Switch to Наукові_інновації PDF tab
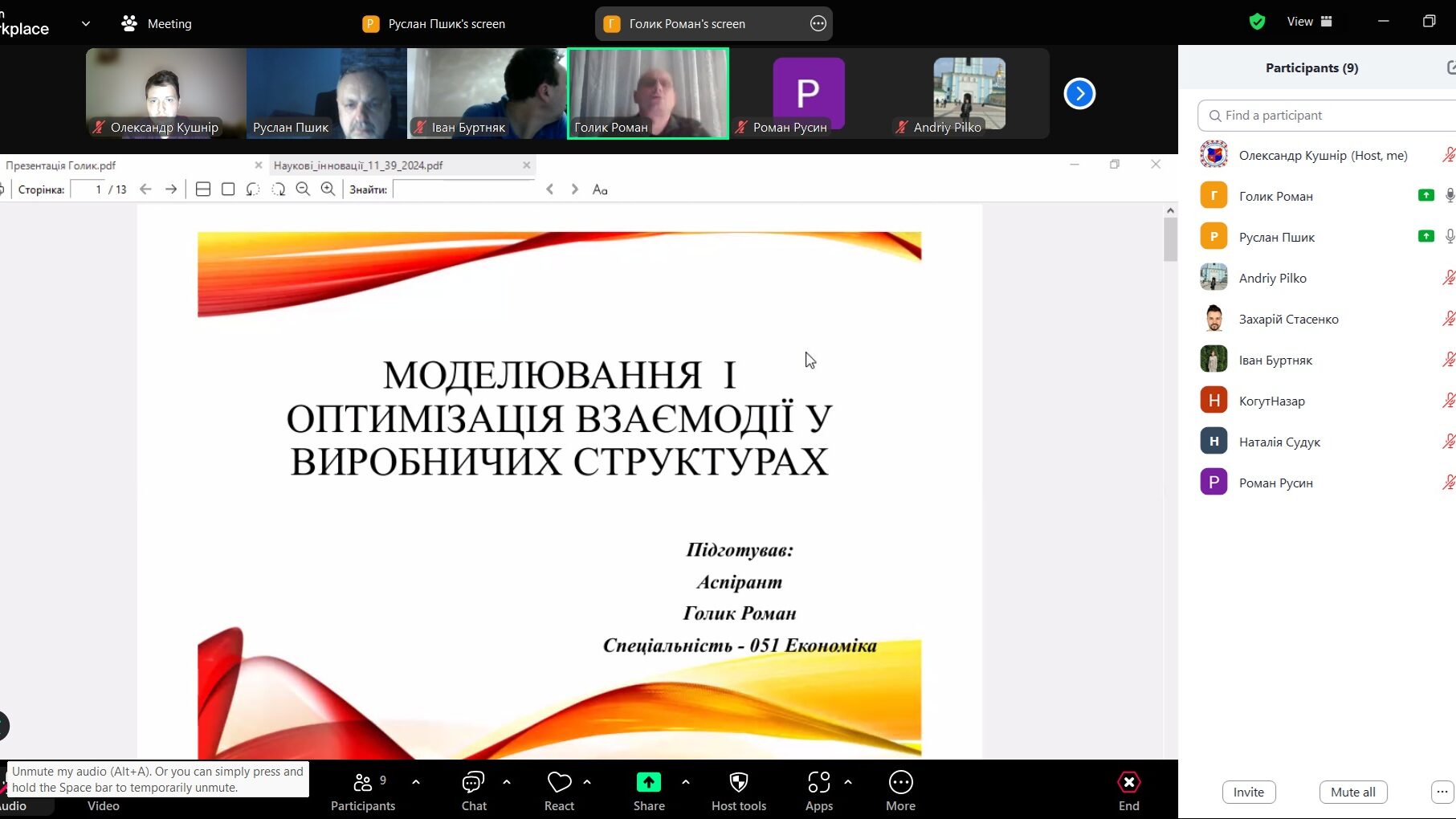Viewport: 1456px width, 819px height. pos(359,165)
